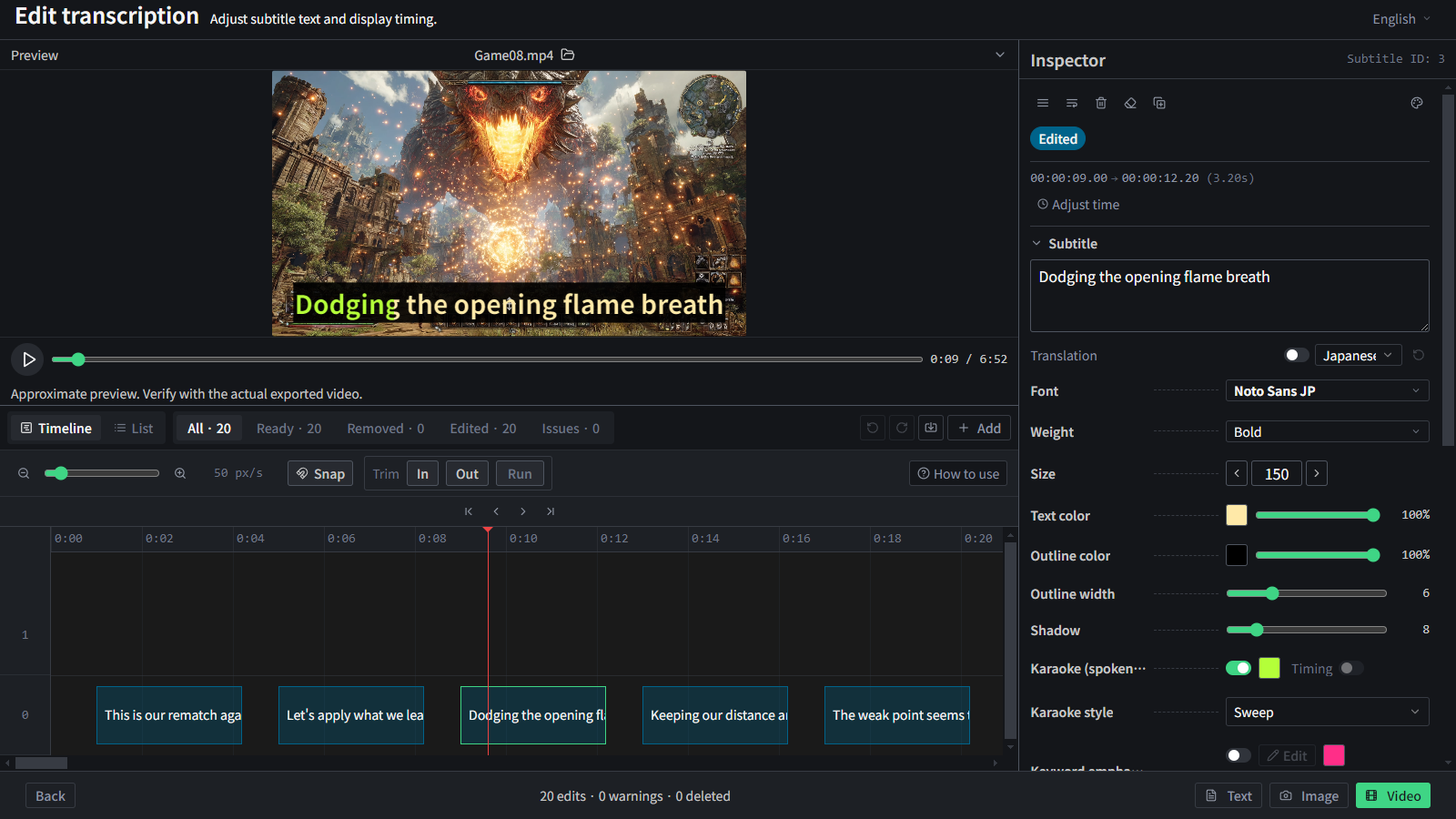Open the black Outline color swatch

pos(1237,555)
